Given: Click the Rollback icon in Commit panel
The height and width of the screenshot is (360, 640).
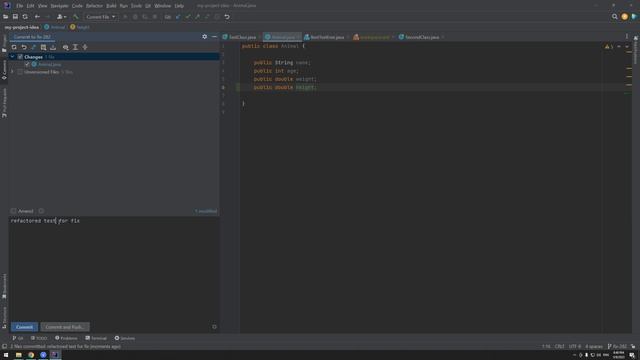Looking at the screenshot, I should click(24, 47).
